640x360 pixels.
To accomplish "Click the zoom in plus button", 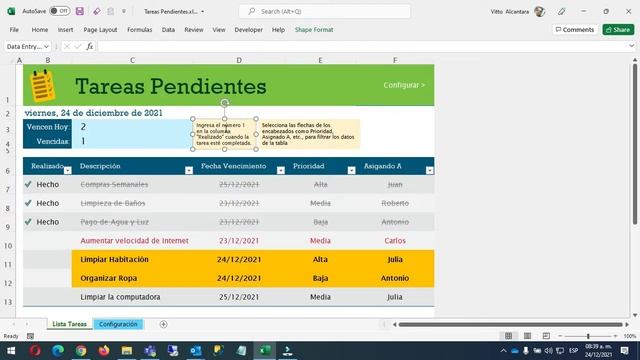I will 616,336.
